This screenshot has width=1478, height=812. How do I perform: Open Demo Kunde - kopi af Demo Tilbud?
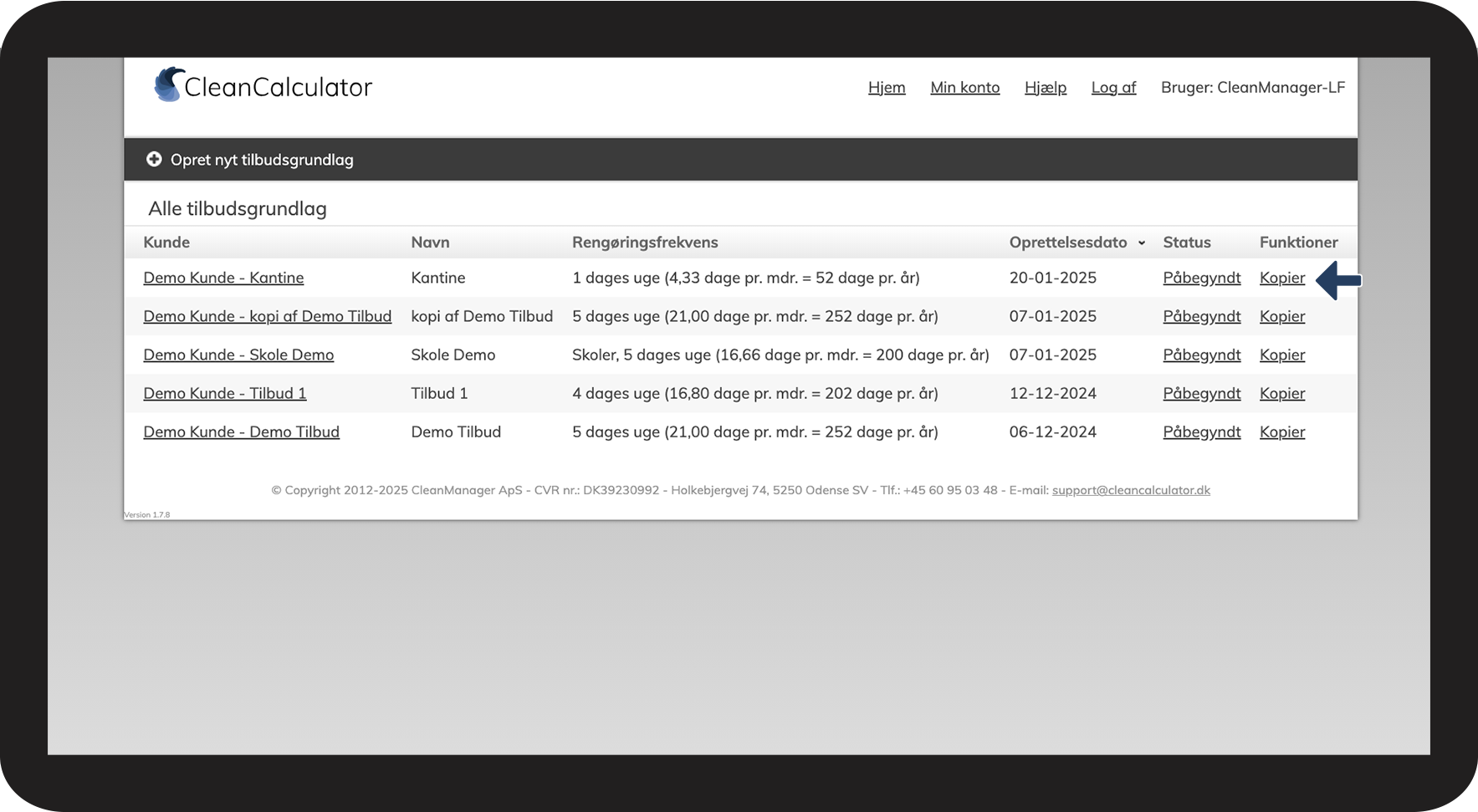tap(267, 316)
